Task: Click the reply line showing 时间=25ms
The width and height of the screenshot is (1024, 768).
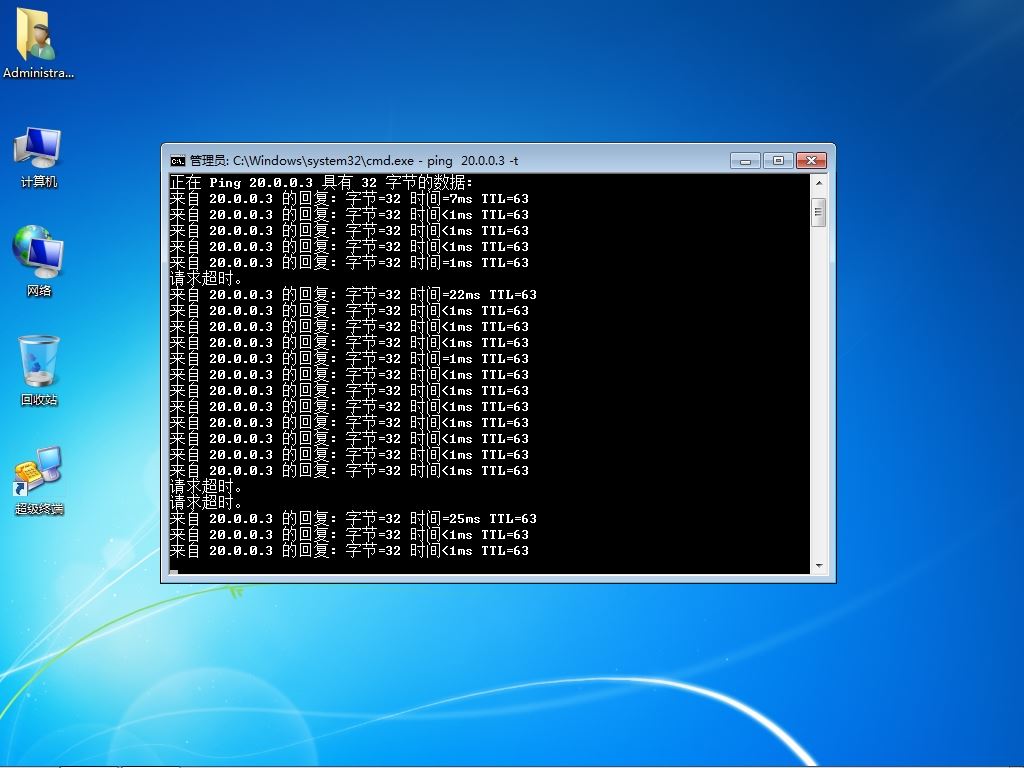Action: pos(353,519)
